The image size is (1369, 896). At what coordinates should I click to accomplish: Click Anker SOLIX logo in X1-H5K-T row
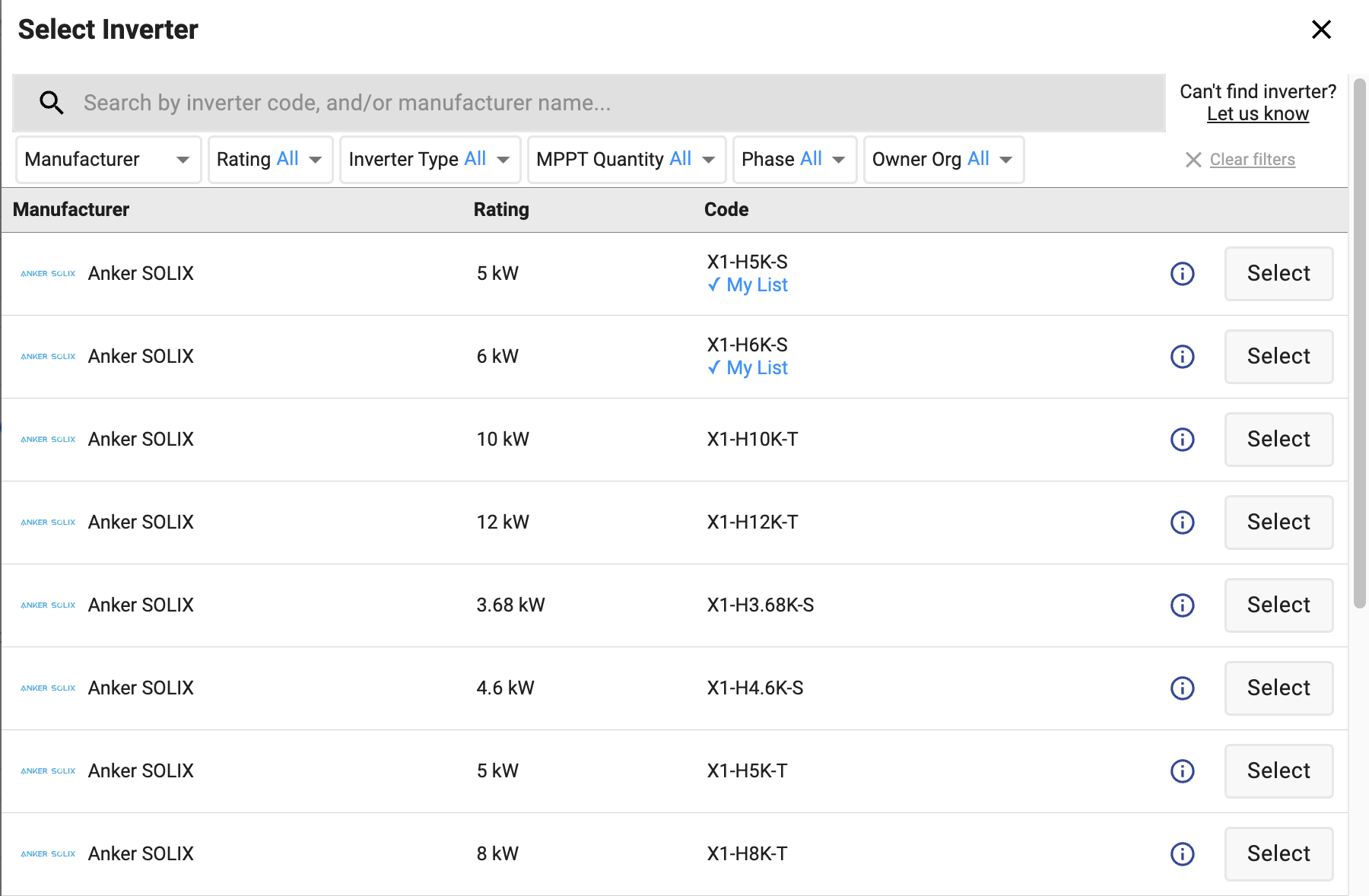(48, 771)
